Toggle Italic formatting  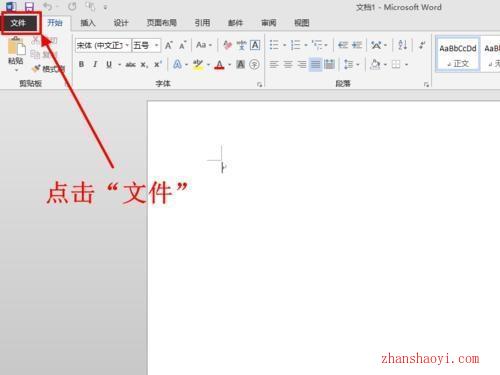point(95,64)
